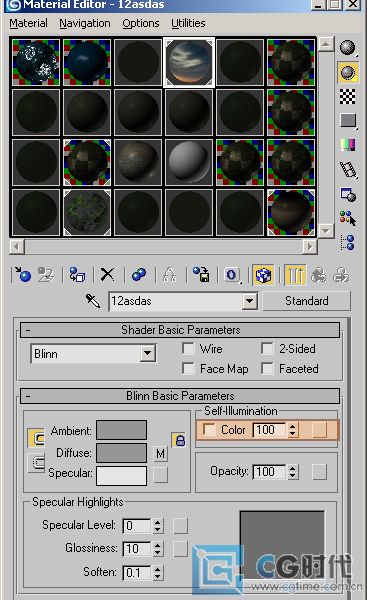Open the Material menu
367x600 pixels.
coord(29,23)
